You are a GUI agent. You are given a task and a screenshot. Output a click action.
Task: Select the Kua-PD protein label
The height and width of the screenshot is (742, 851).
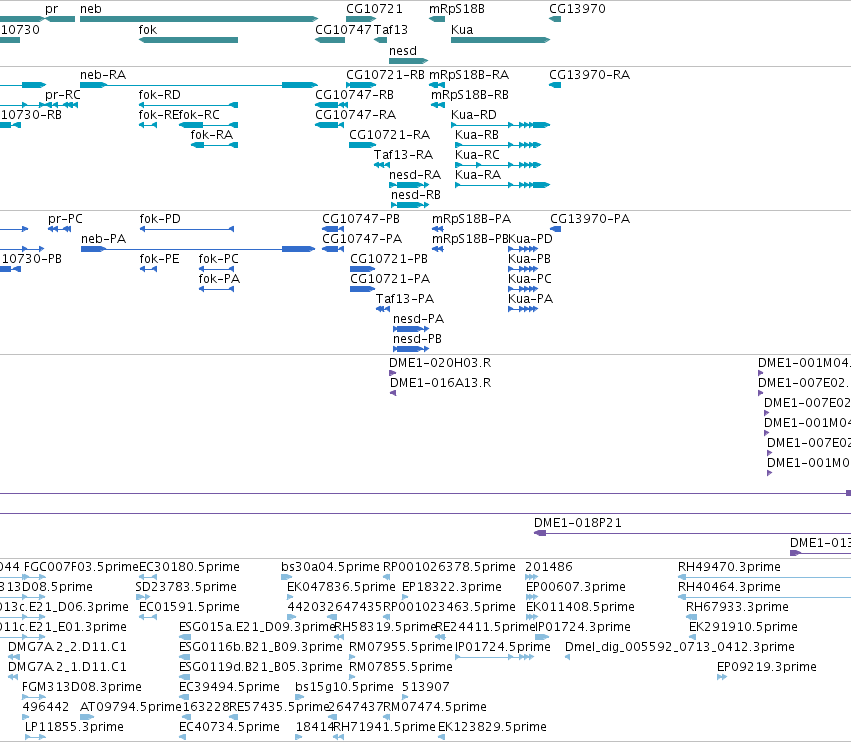tap(530, 239)
